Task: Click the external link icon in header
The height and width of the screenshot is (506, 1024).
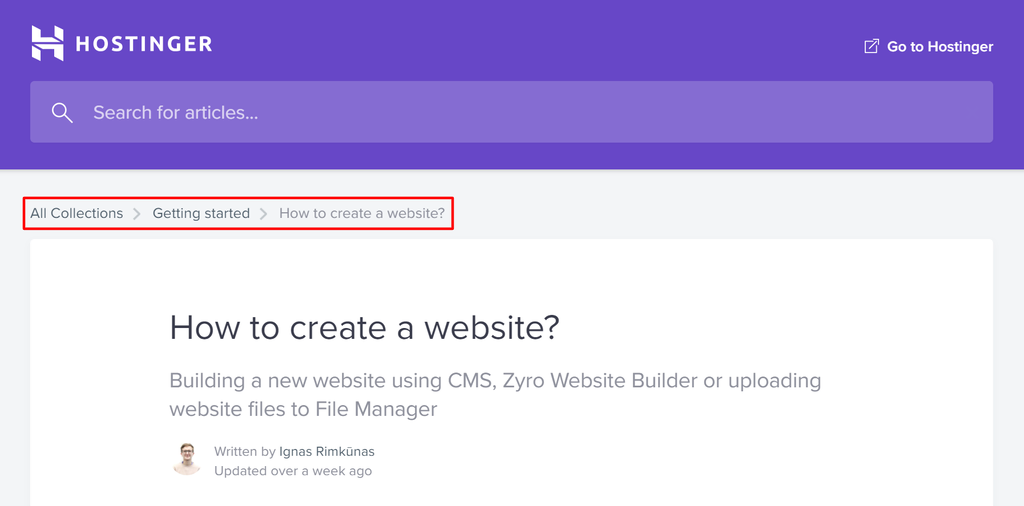Action: 871,46
